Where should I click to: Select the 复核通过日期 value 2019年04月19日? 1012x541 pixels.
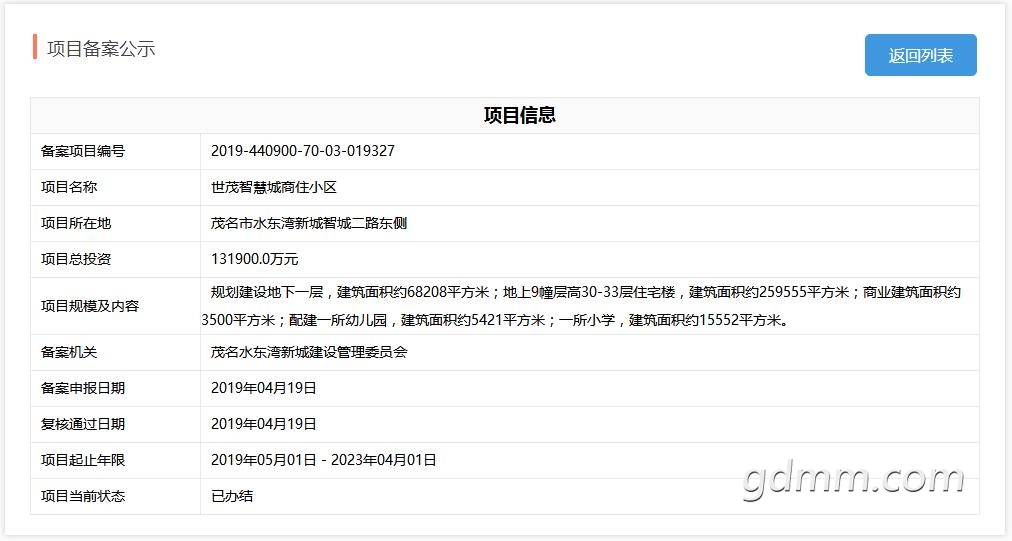point(263,424)
